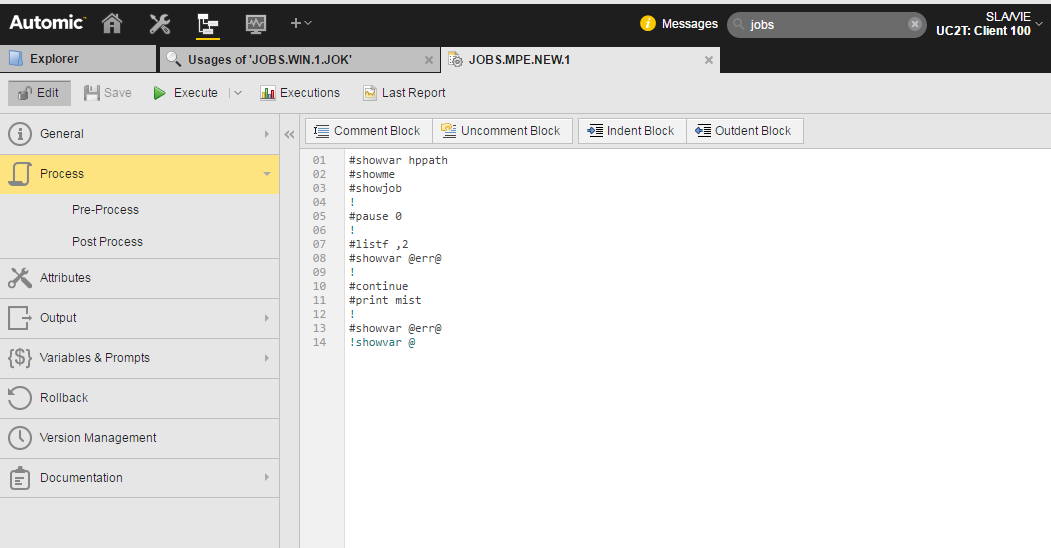Click the Messages notification icon
Image resolution: width=1051 pixels, height=548 pixels.
pyautogui.click(x=648, y=24)
